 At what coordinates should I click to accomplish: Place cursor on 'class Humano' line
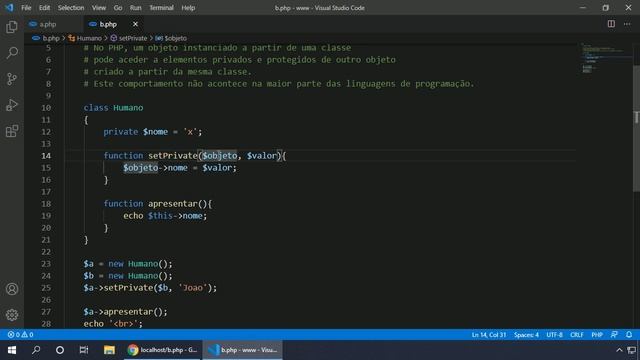(x=113, y=108)
